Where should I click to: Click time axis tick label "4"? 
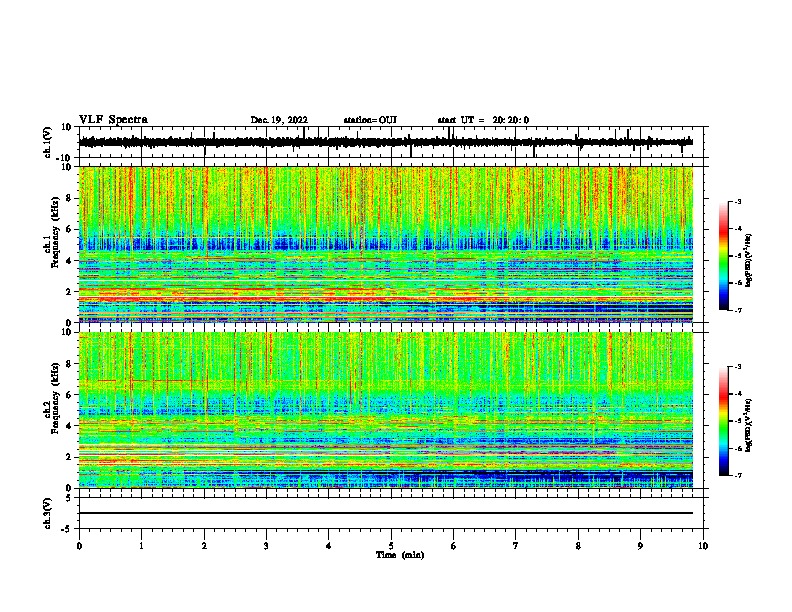(329, 546)
